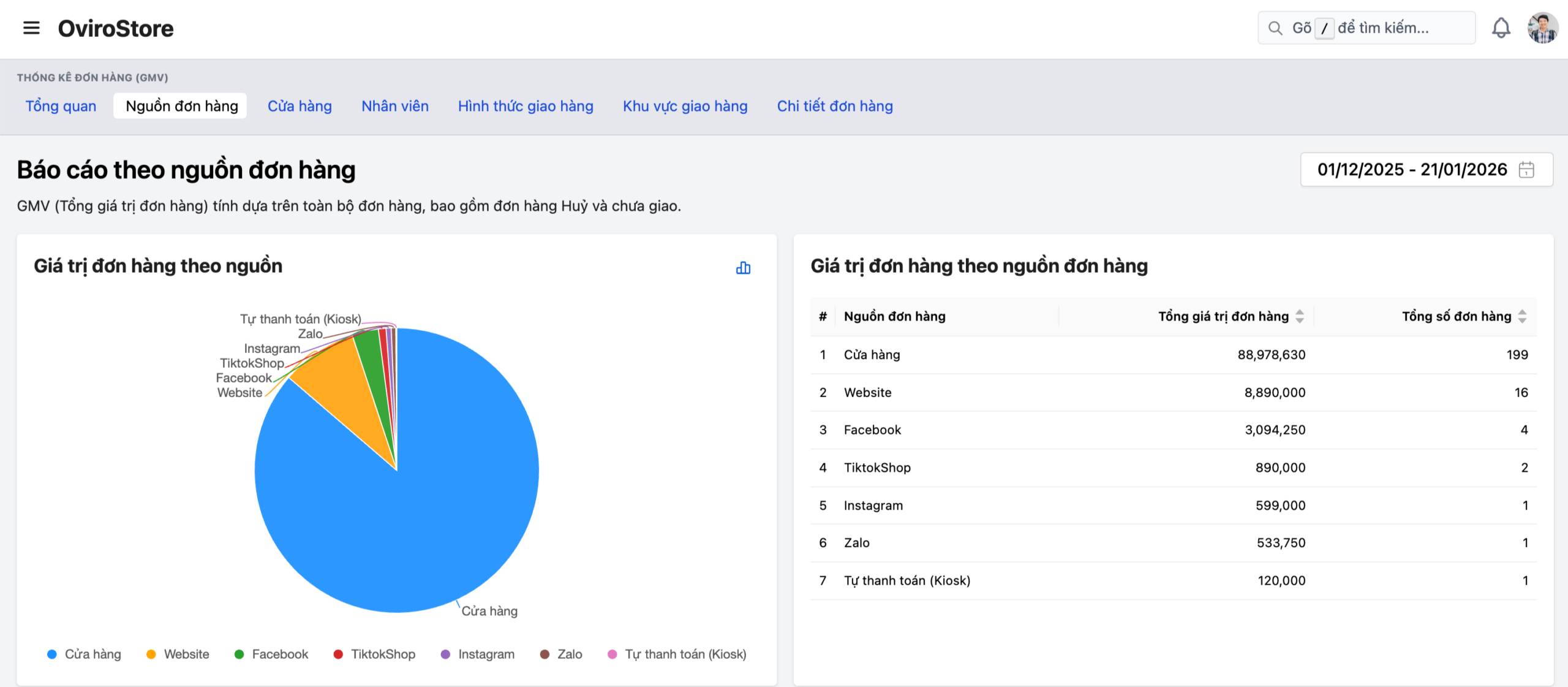The width and height of the screenshot is (1568, 687).
Task: Toggle TiktokShop red legend dot
Action: [338, 655]
